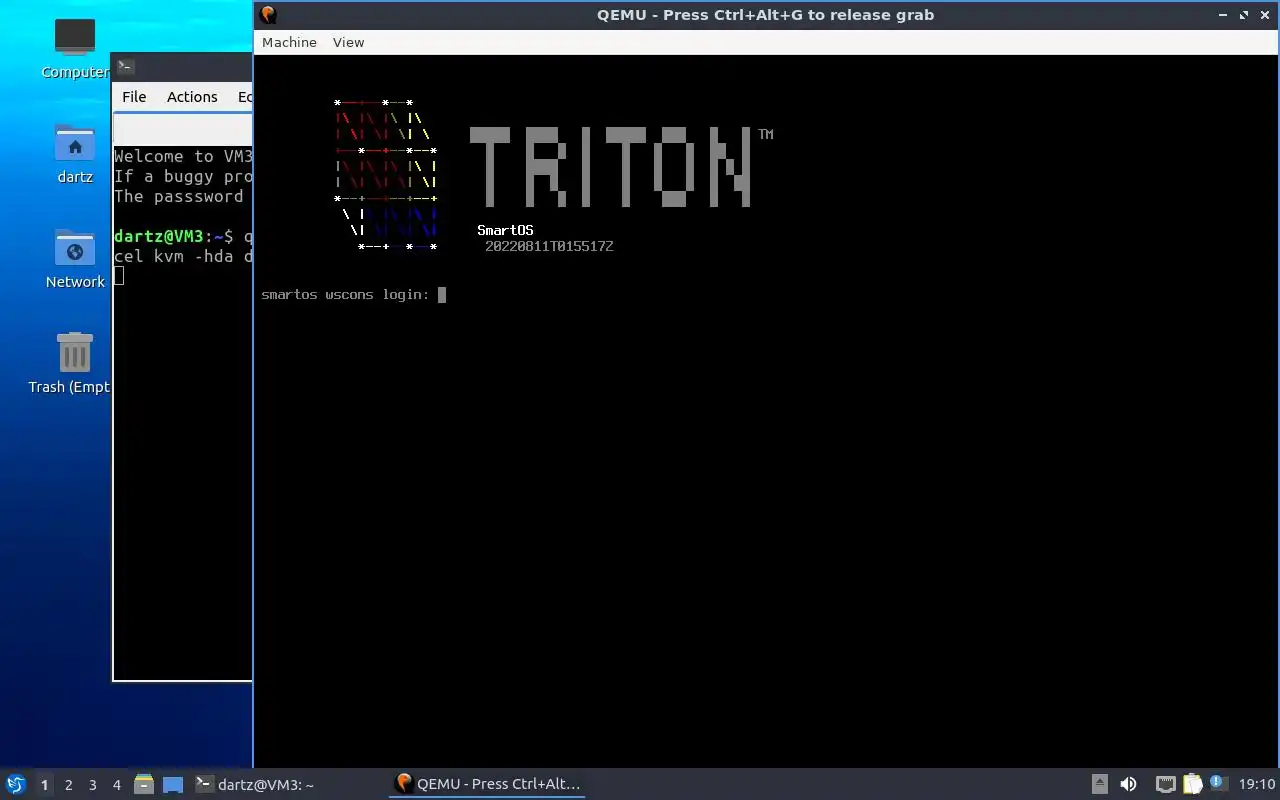Switch to workspace 4
1280x800 pixels.
coord(117,785)
